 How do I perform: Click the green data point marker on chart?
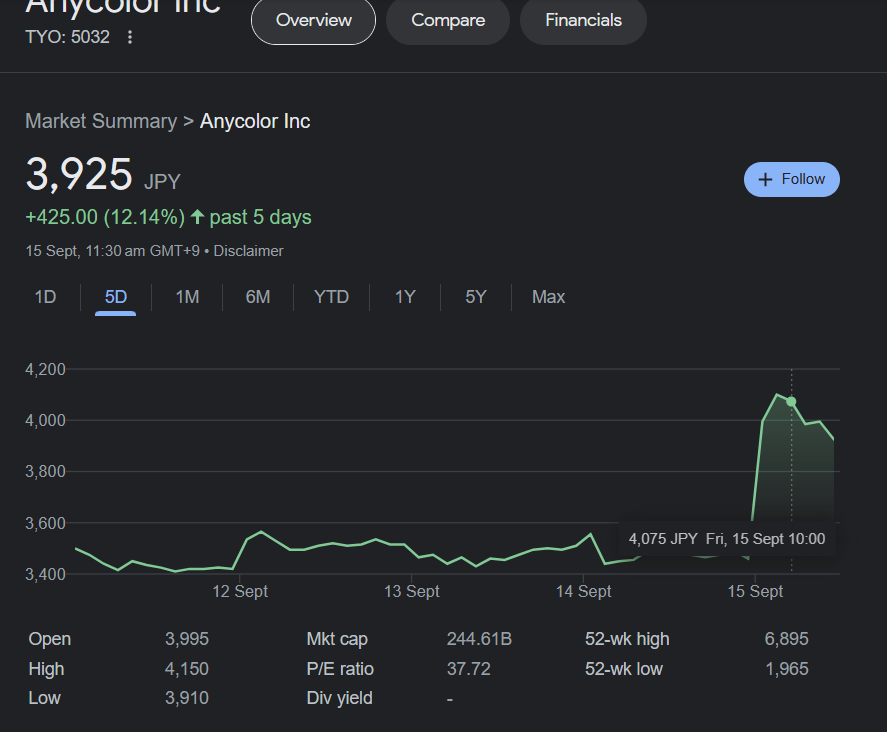pos(791,402)
